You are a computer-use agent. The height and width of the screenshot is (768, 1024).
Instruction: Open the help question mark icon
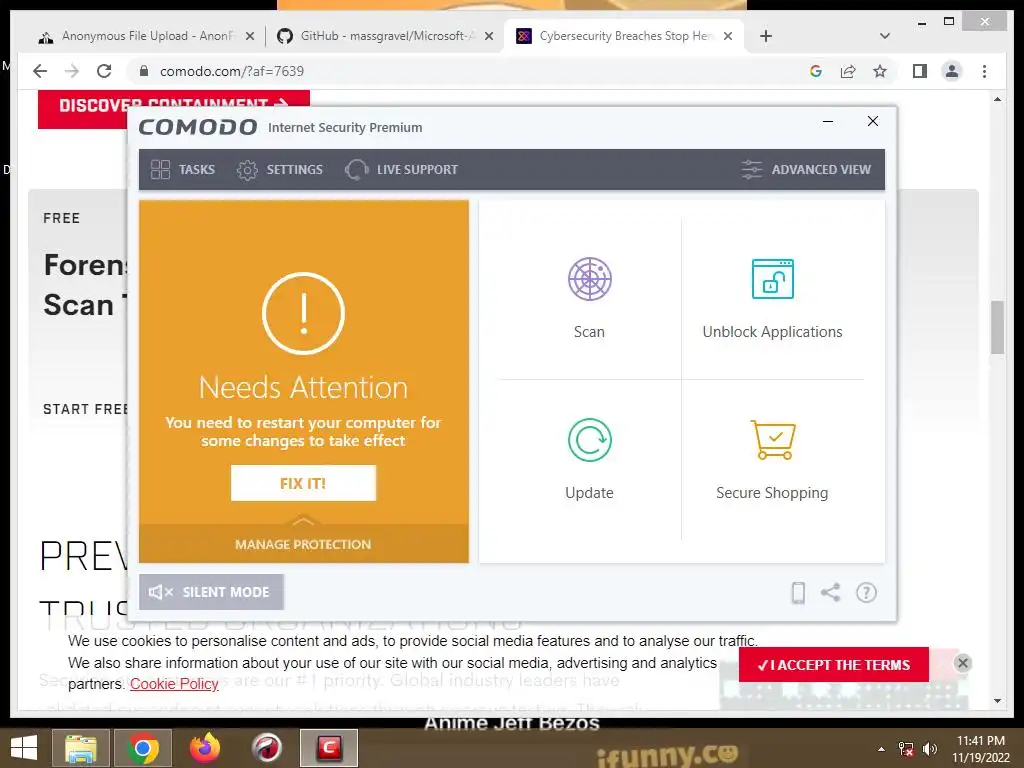click(866, 593)
